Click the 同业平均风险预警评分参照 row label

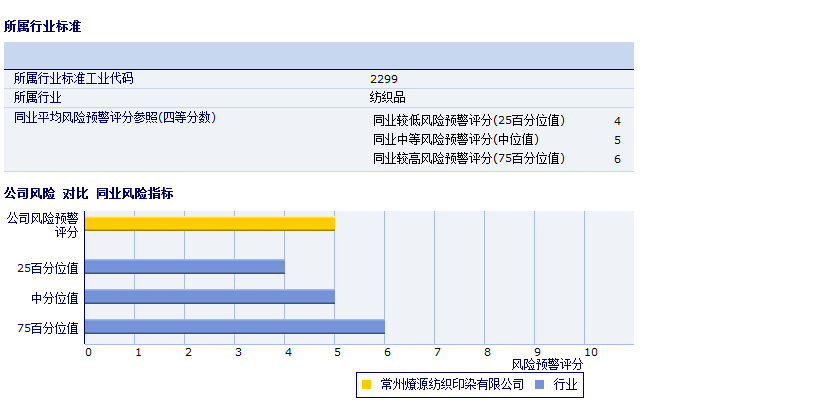click(115, 117)
